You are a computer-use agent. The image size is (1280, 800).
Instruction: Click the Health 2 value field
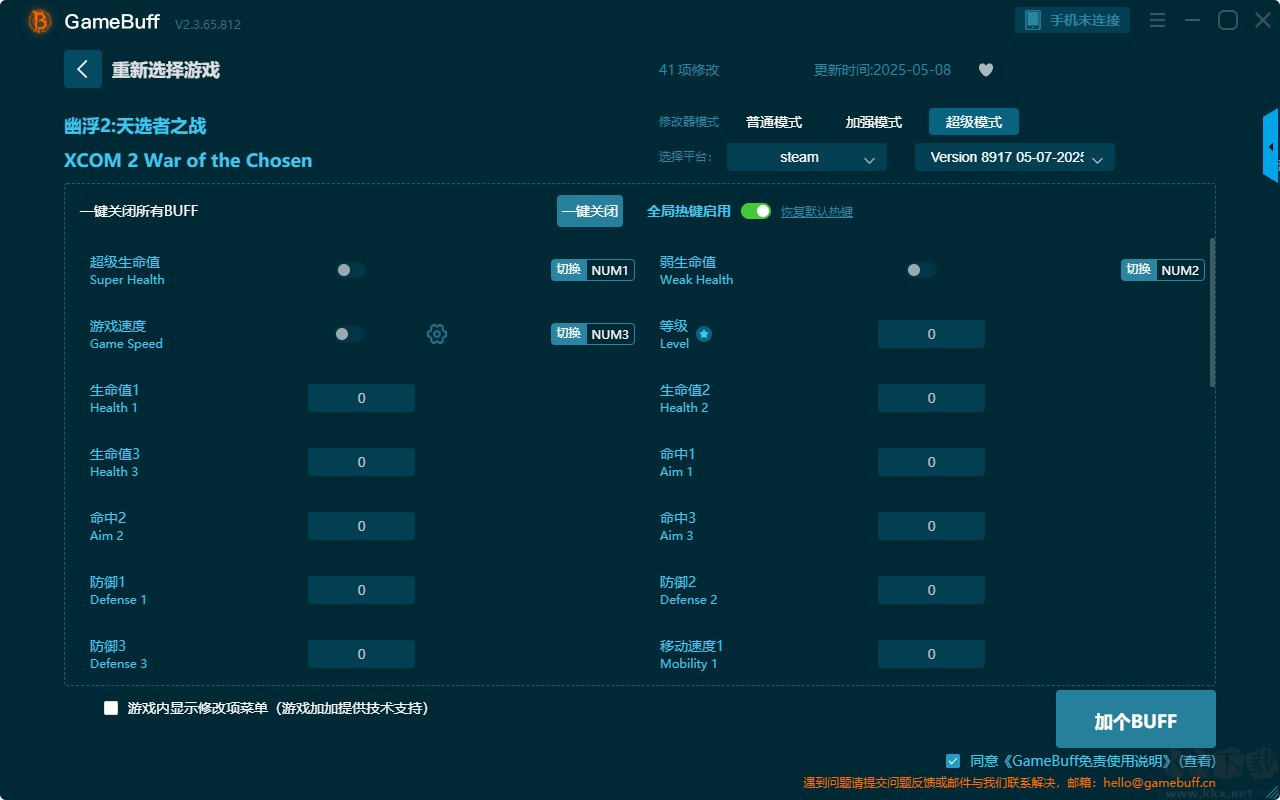[931, 398]
